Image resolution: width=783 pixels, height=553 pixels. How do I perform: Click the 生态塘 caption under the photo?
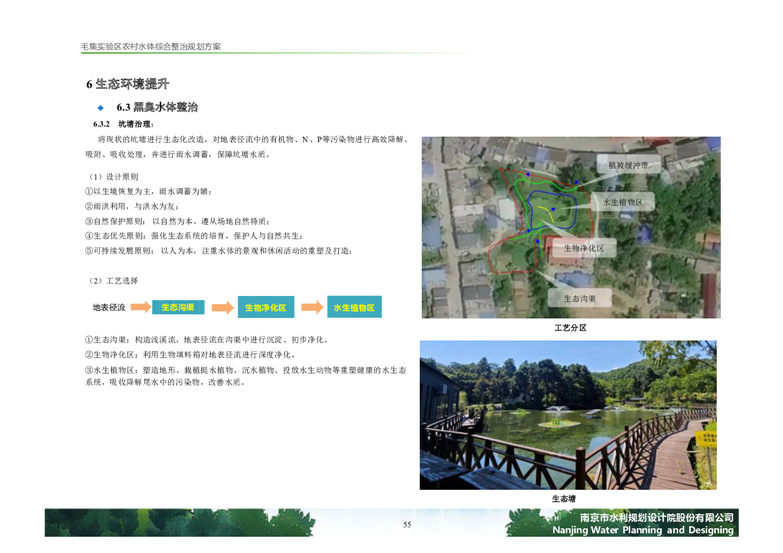564,498
